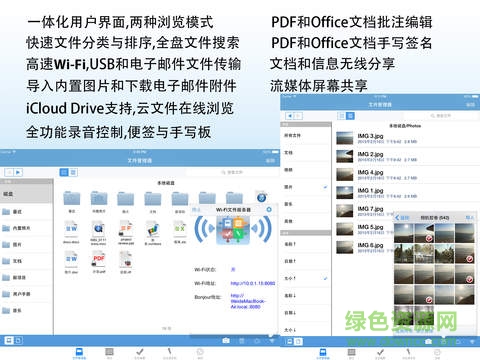Select checked 图片 filter in right sidebar
Screen dimensions: 480x360
point(306,187)
